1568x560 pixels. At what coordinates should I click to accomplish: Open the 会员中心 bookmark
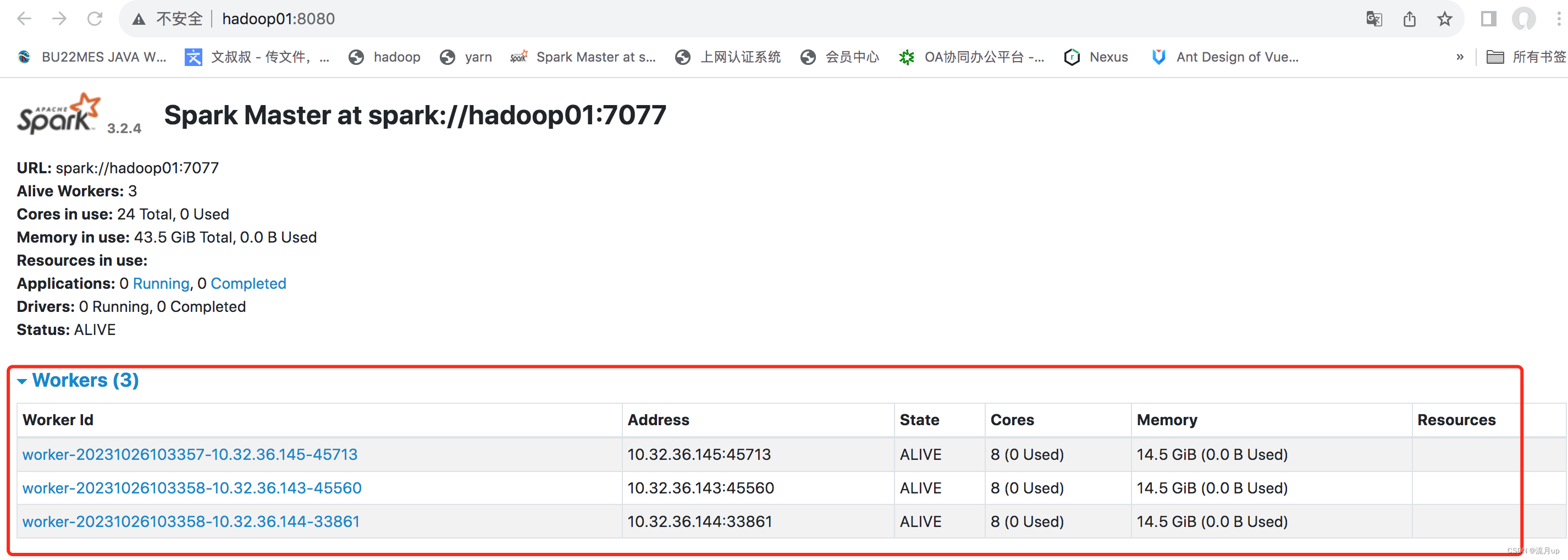pyautogui.click(x=840, y=57)
